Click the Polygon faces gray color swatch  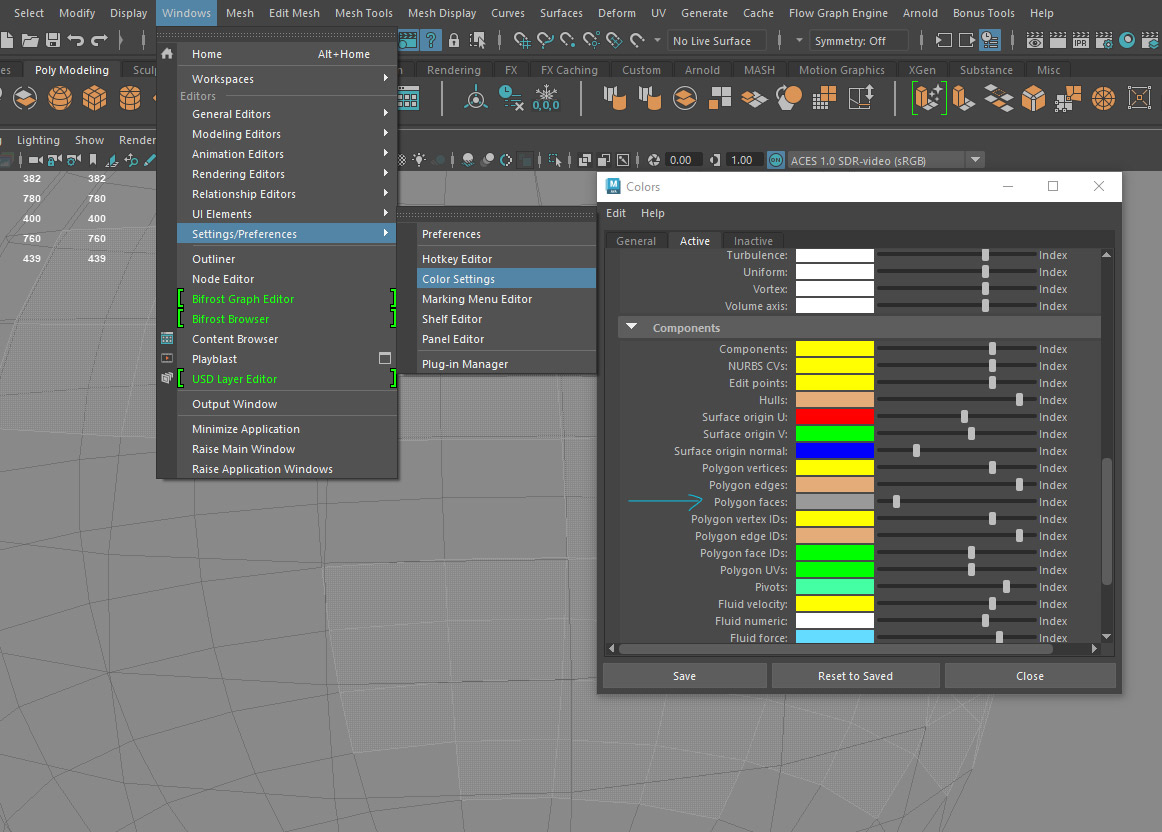835,502
